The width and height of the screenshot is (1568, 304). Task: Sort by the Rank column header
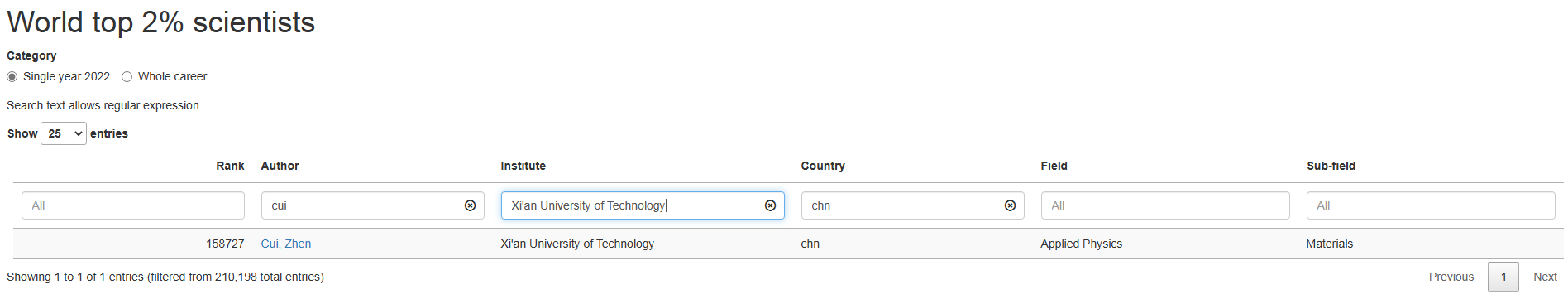pyautogui.click(x=230, y=166)
